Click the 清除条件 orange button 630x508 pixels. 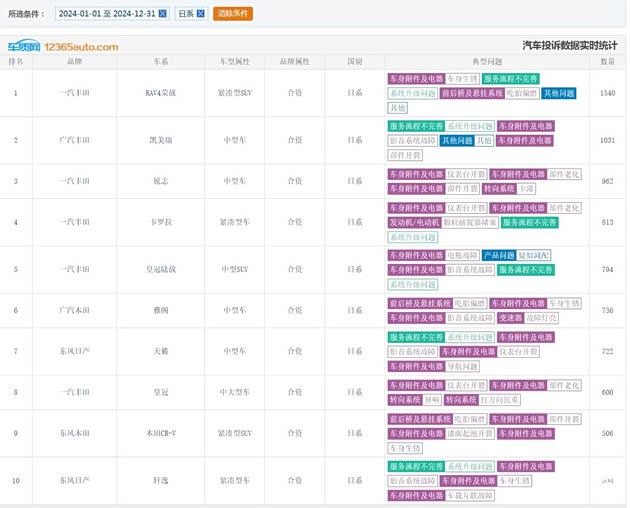pyautogui.click(x=233, y=14)
